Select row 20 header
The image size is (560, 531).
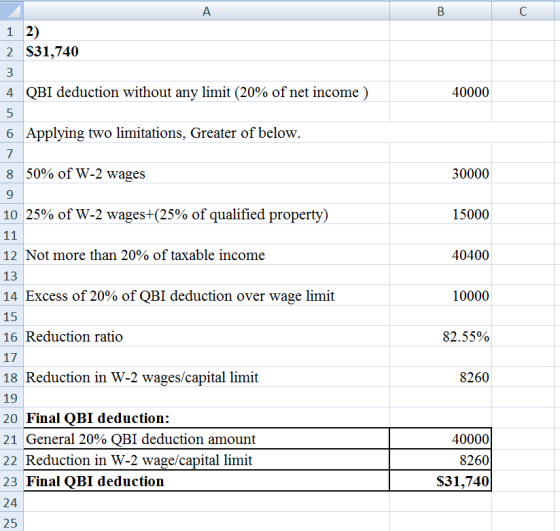[x=12, y=418]
